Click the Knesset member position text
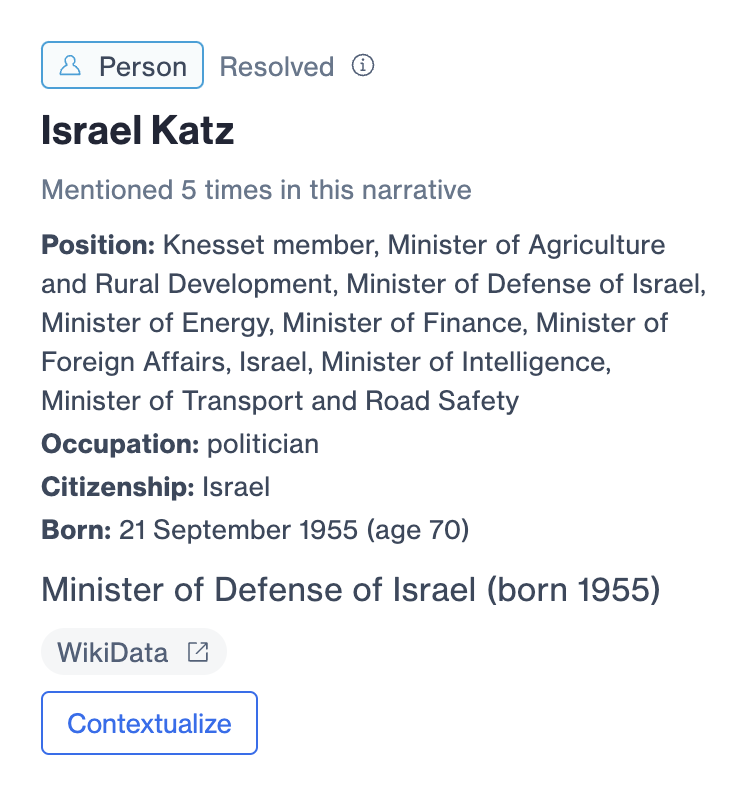Viewport: 750px width, 797px height. point(271,245)
